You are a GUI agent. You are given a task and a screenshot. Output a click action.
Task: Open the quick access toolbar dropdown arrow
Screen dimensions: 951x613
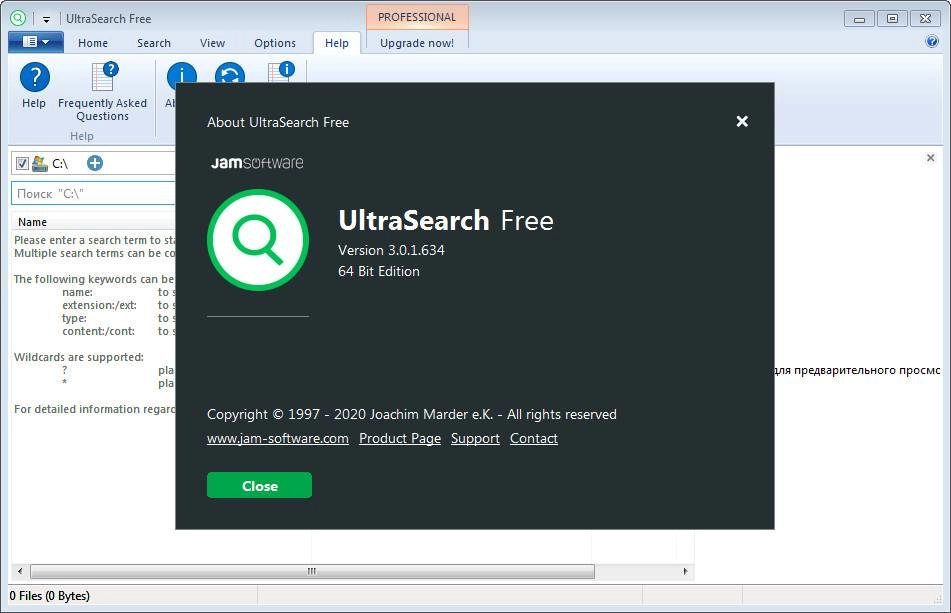pos(46,19)
